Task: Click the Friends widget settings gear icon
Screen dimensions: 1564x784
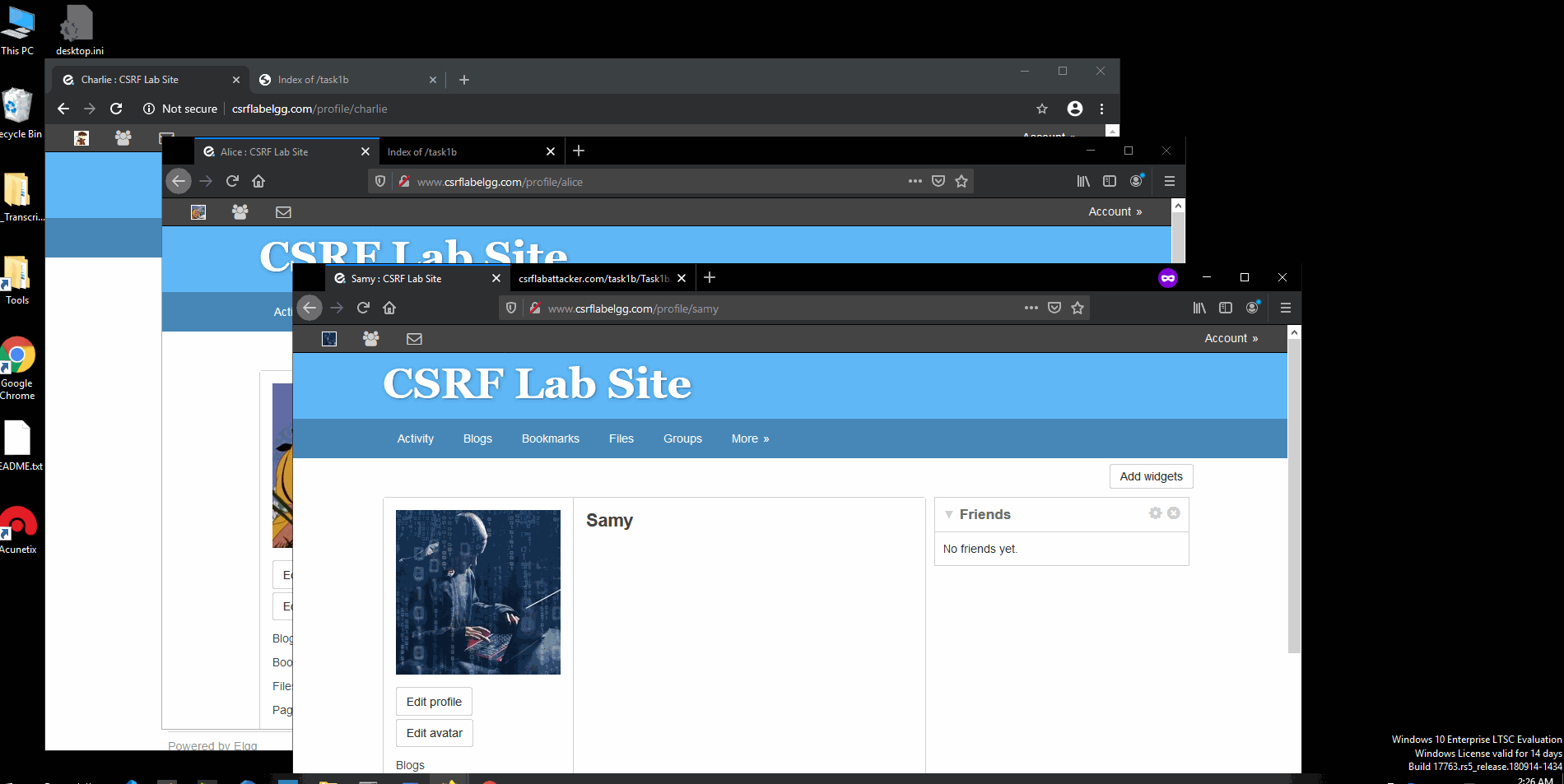Action: tap(1155, 513)
